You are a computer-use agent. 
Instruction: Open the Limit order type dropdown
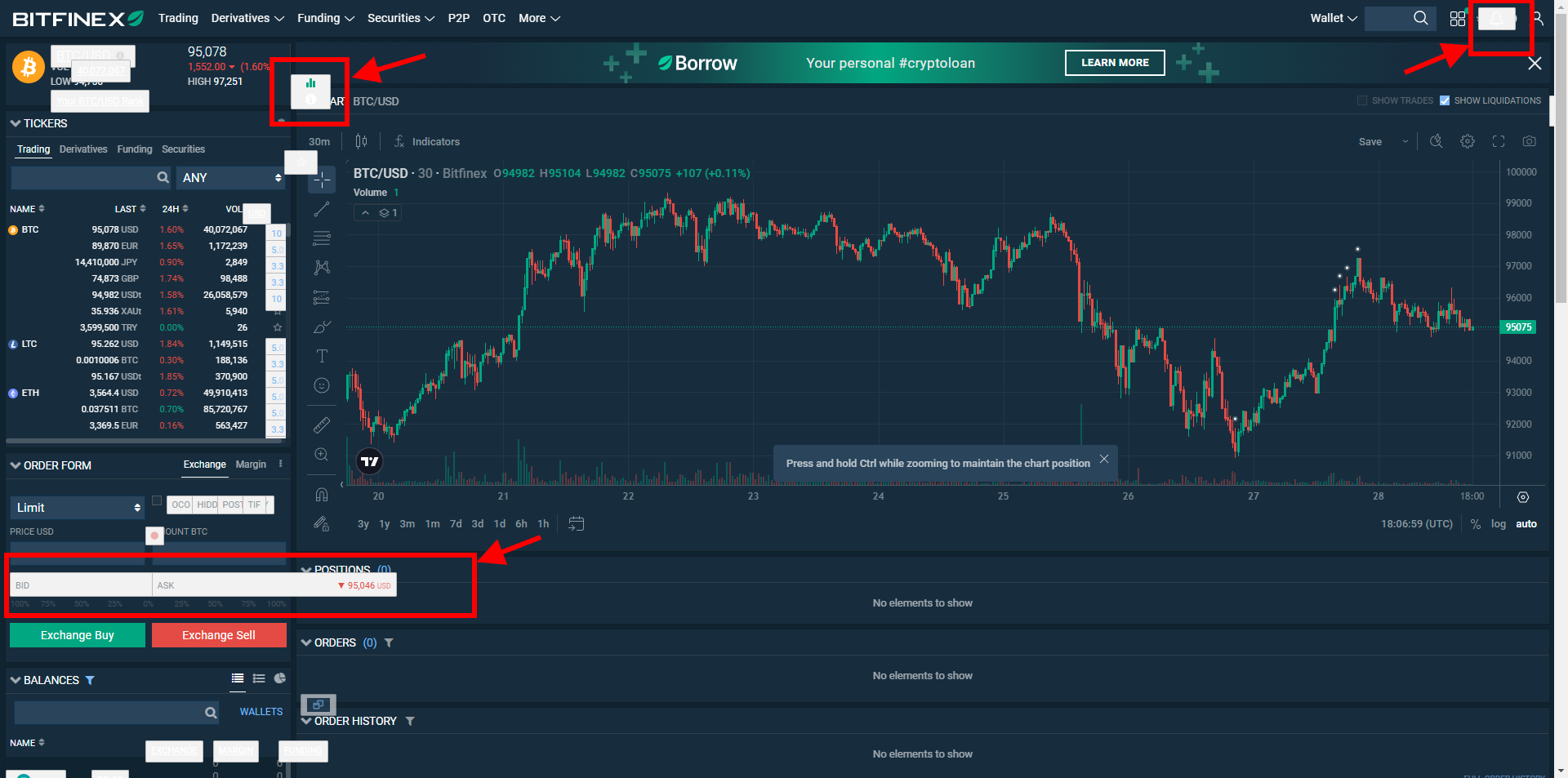[78, 508]
